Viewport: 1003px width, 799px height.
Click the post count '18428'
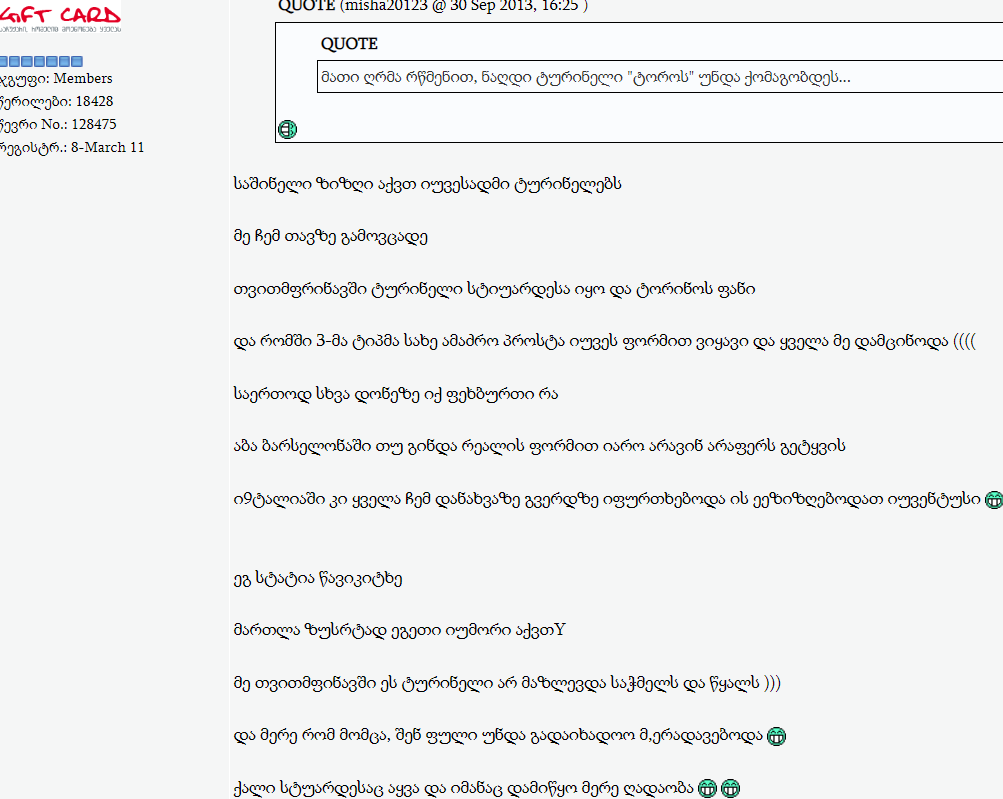94,101
